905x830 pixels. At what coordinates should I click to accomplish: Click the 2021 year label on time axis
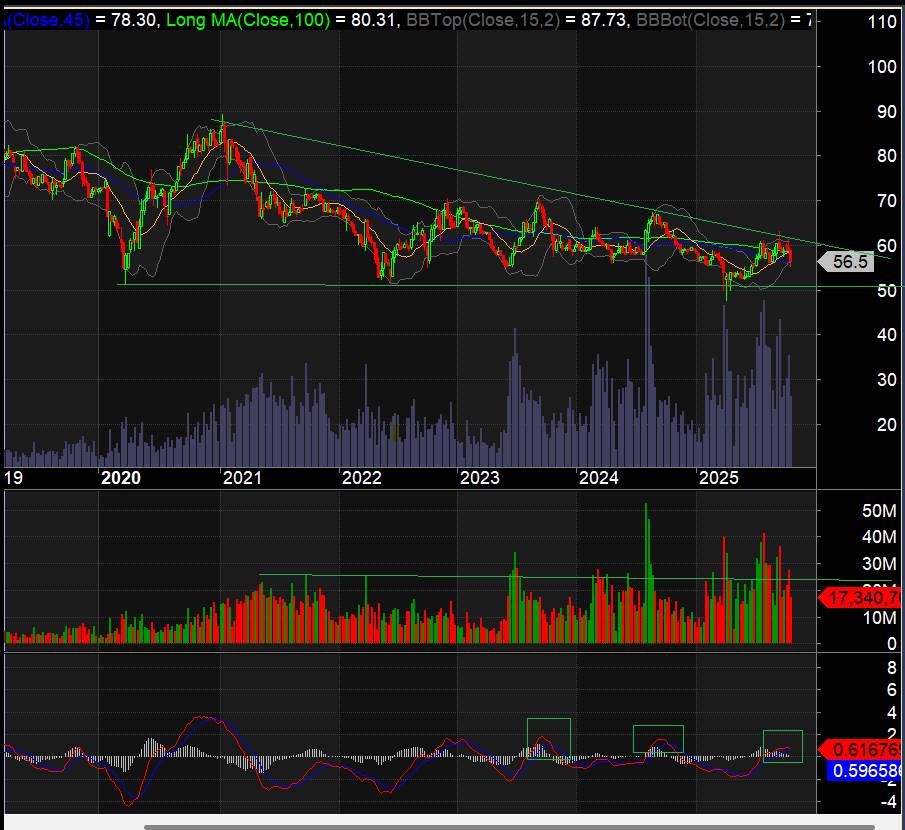tap(241, 478)
